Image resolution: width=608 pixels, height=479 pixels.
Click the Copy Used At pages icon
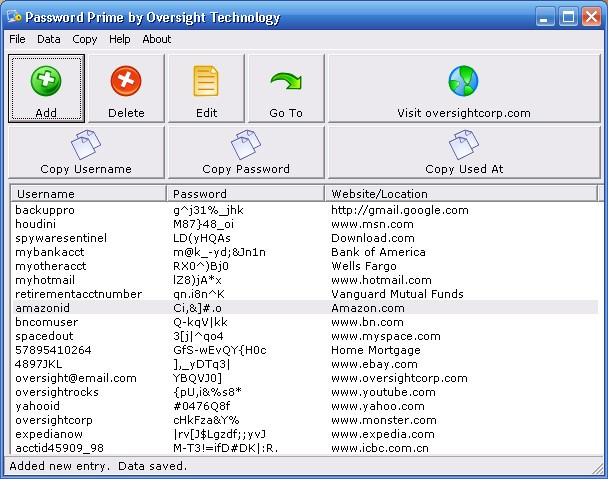point(464,145)
